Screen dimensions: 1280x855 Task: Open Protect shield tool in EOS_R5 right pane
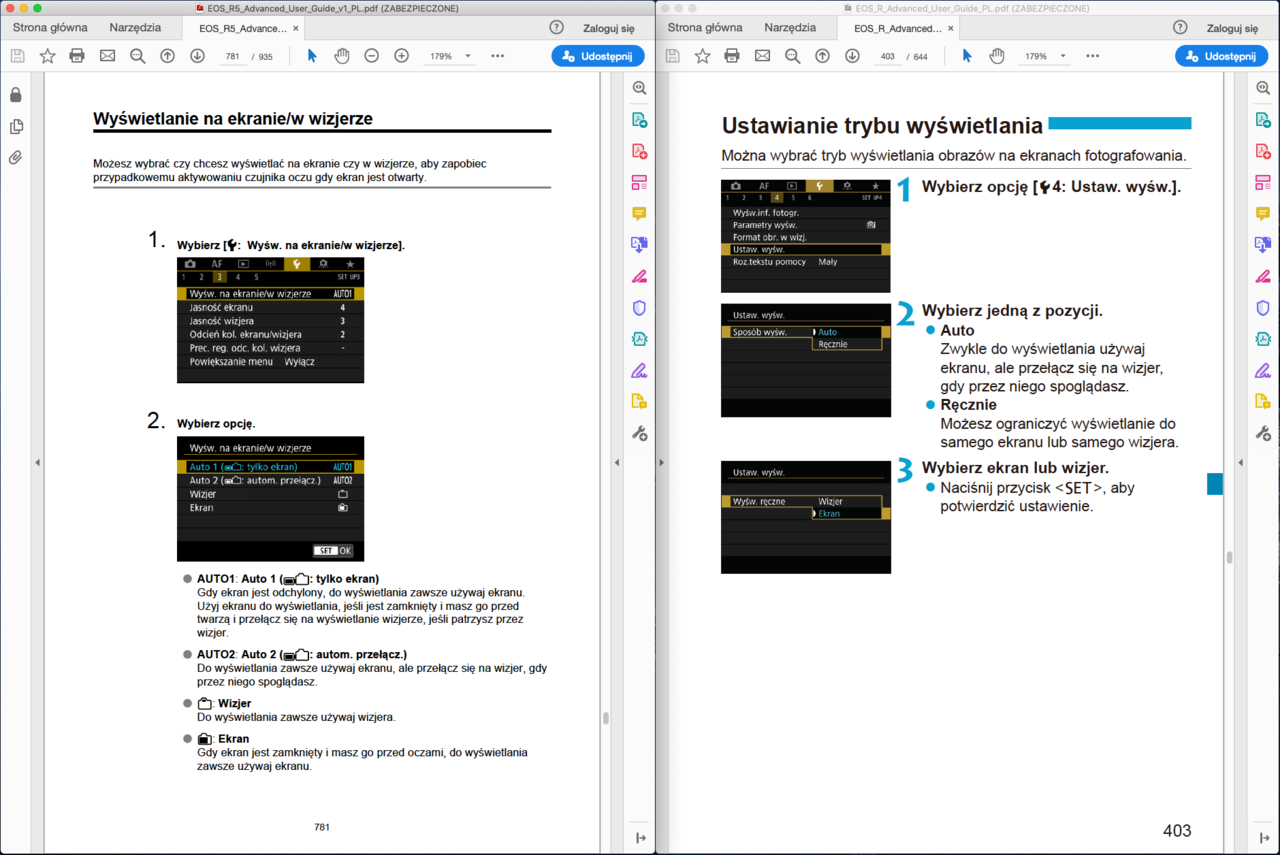coord(639,308)
